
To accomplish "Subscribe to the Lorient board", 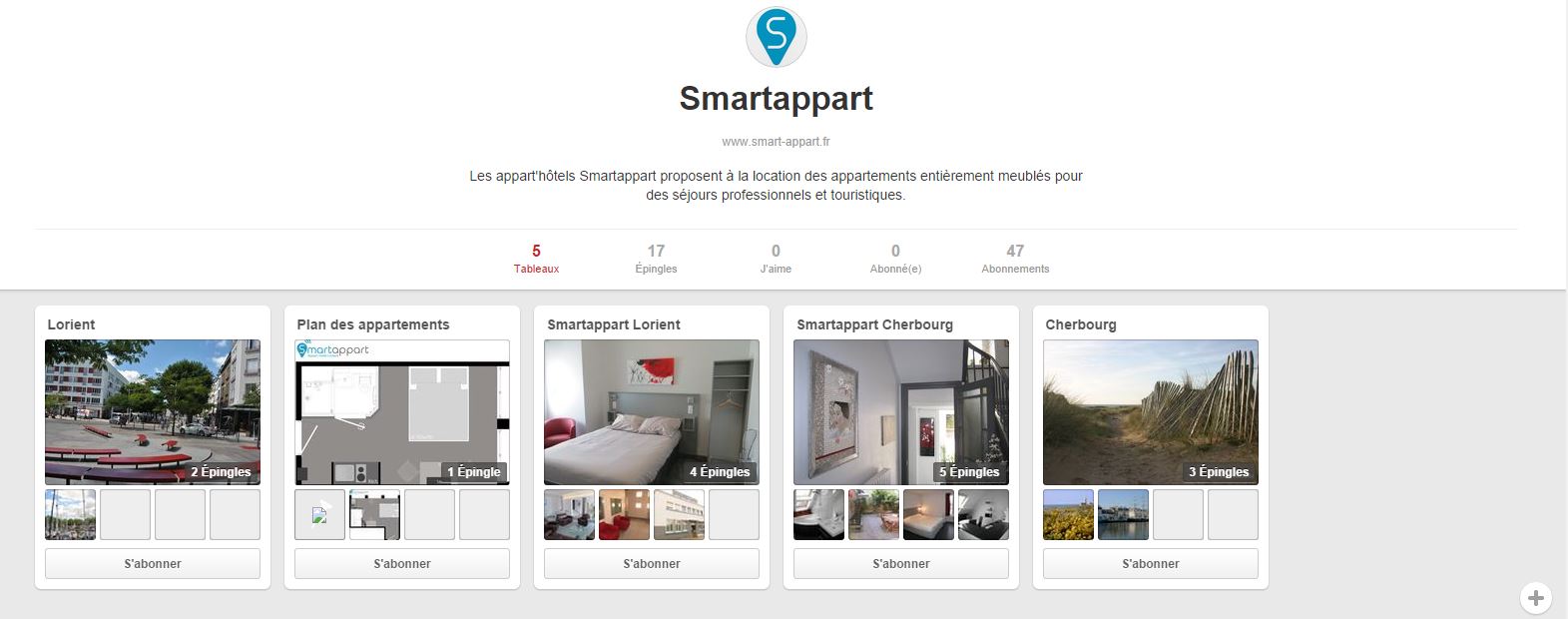I will [153, 563].
